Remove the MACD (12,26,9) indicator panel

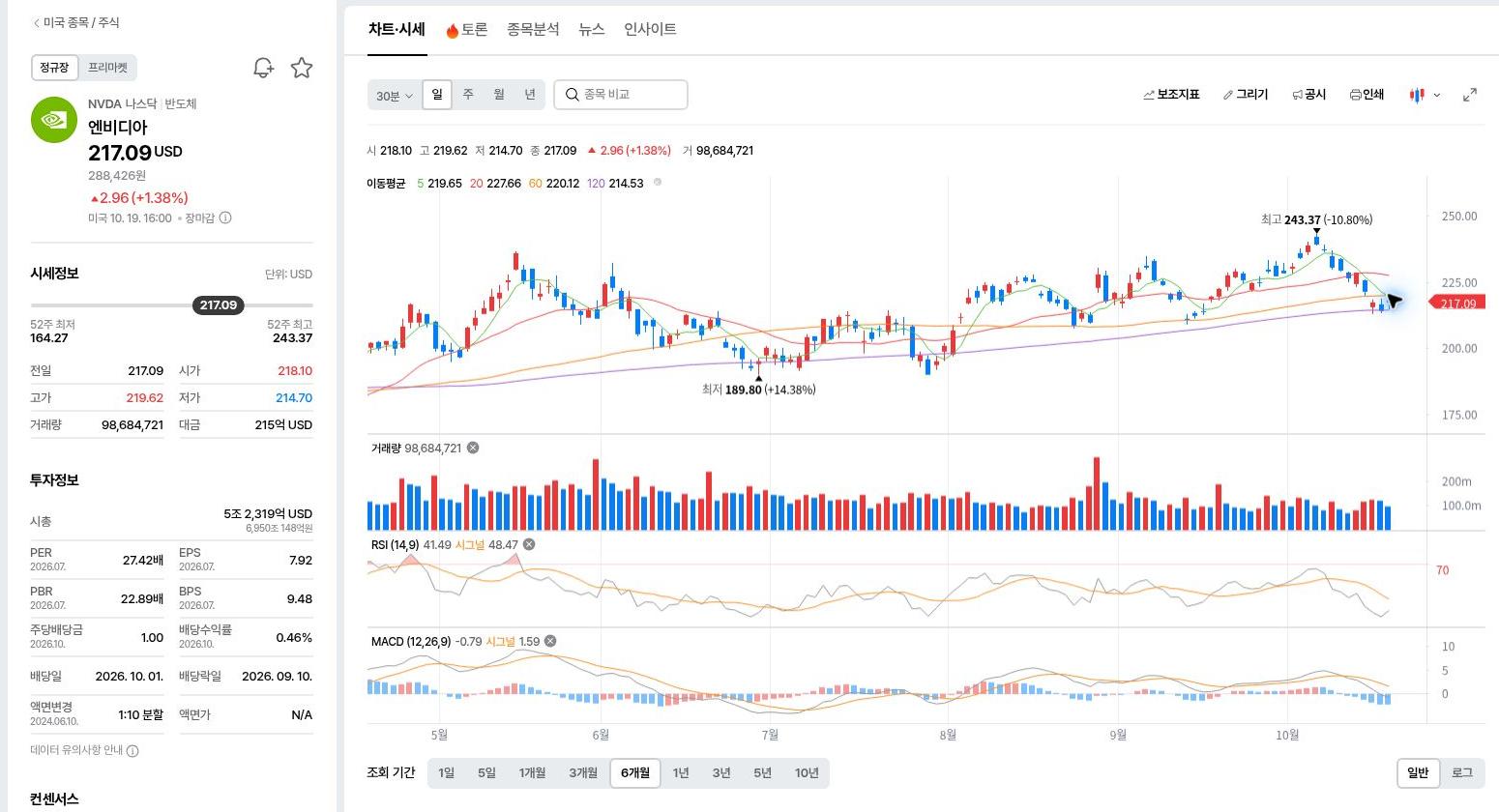550,641
